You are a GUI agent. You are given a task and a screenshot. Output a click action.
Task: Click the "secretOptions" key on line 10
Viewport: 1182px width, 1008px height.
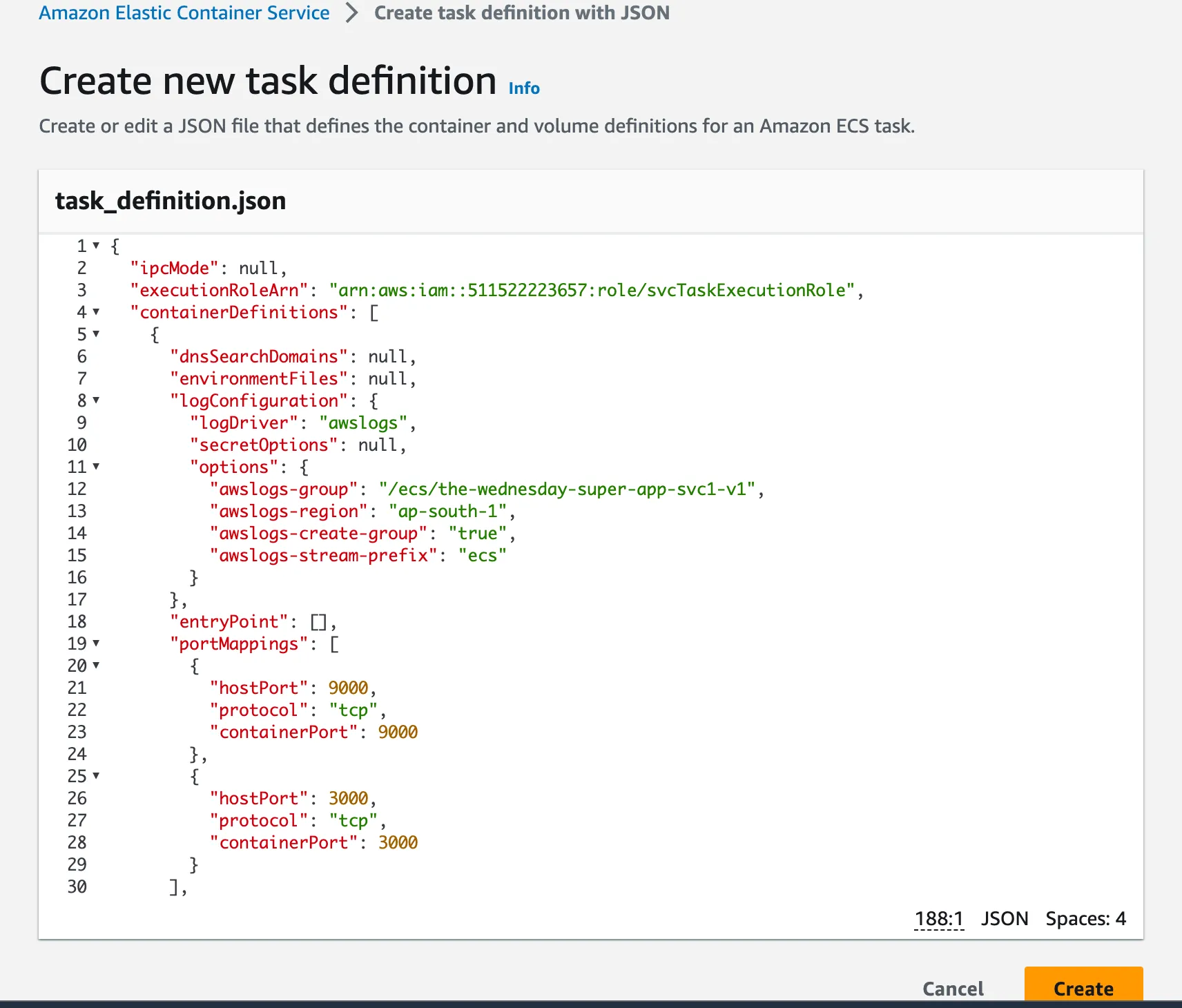pos(264,445)
